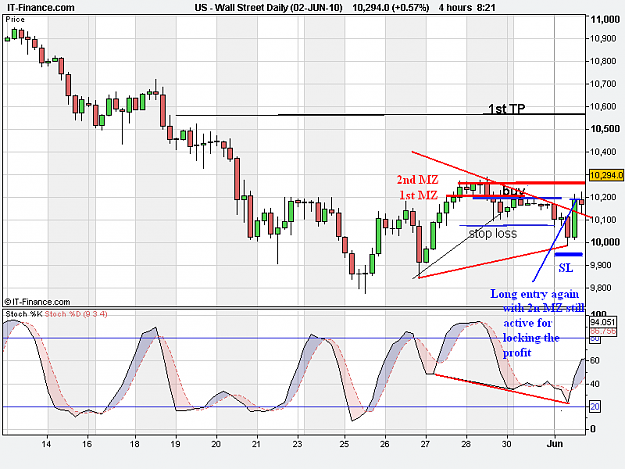Click the date label 21
This screenshot has height=469, width=625.
pos(256,444)
